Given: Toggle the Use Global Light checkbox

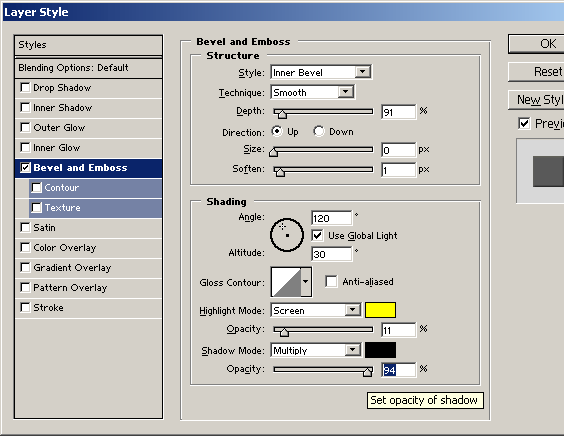Looking at the screenshot, I should point(317,236).
